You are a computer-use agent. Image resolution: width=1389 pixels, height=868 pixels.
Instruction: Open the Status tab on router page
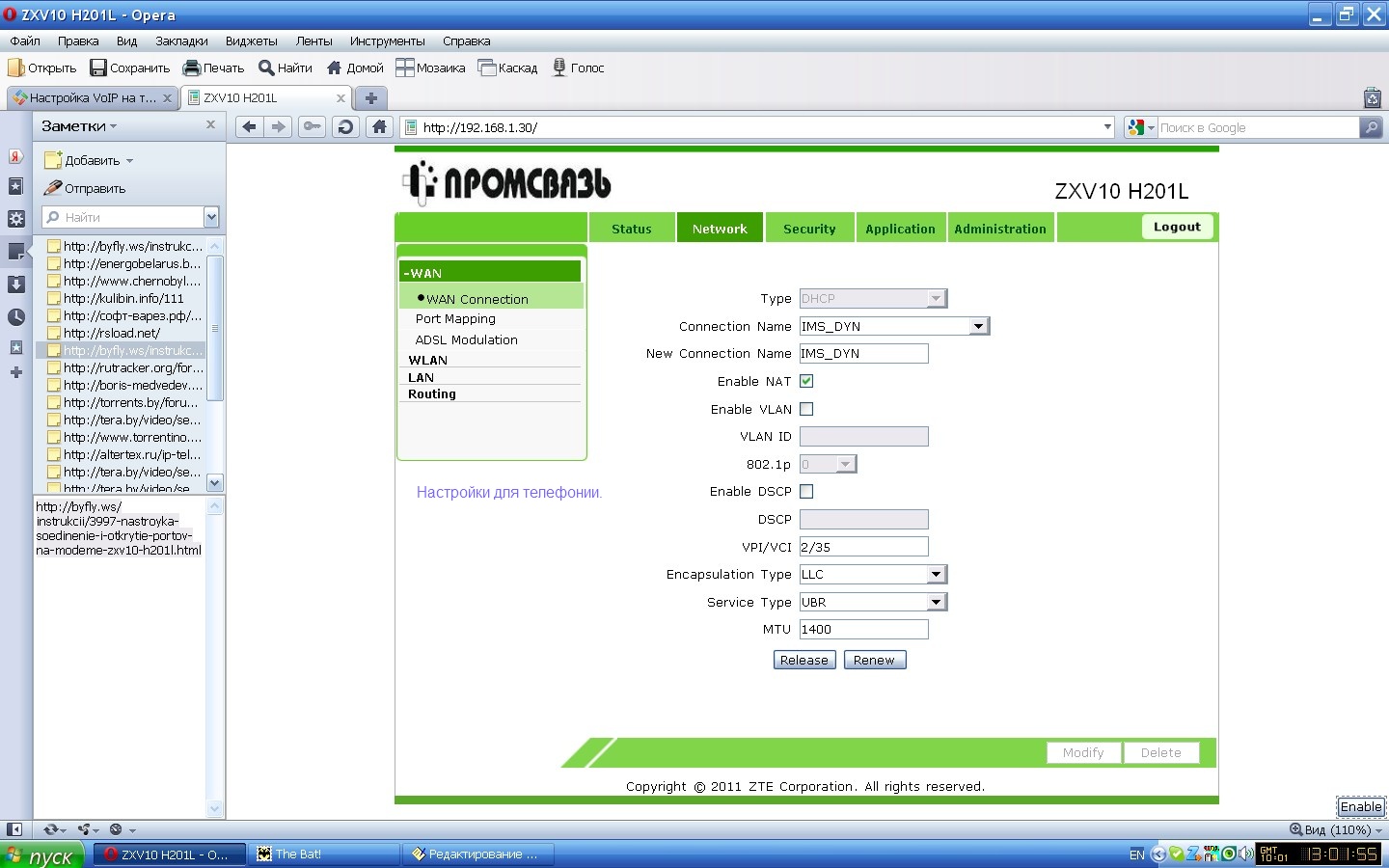pos(632,229)
